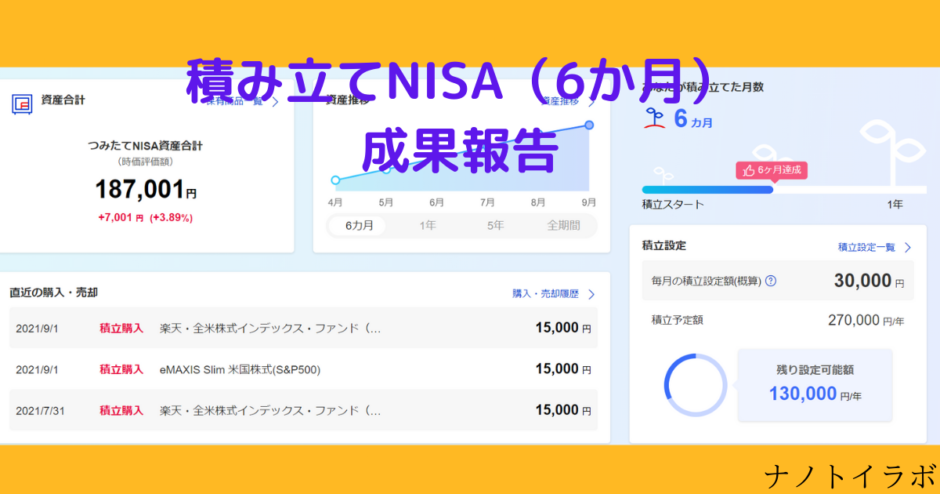The width and height of the screenshot is (940, 494).
Task: Select 2021/7/31 楽天・全米株式 purchase row
Action: pos(303,411)
